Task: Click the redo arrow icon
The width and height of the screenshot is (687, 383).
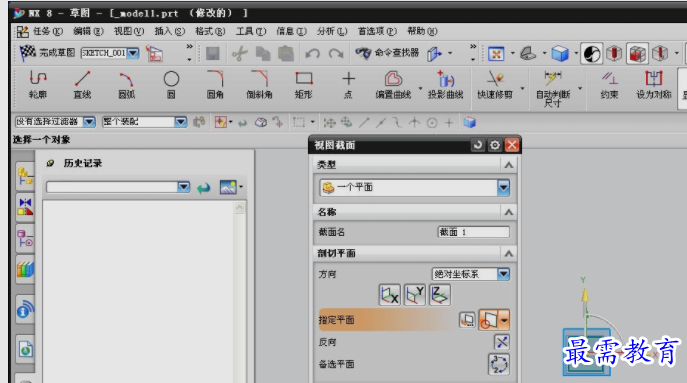Action: [336, 53]
